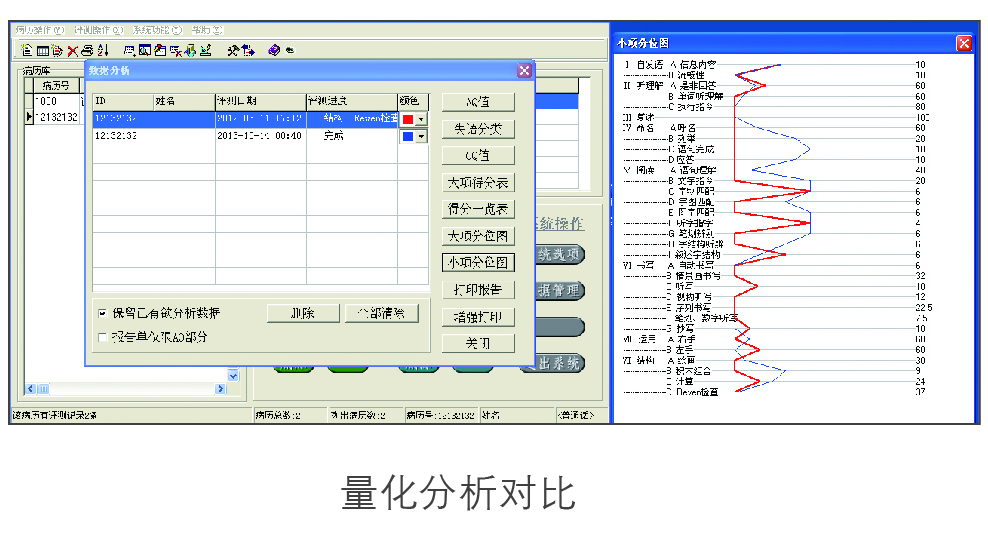Show the 小项分位图 chart

[478, 262]
